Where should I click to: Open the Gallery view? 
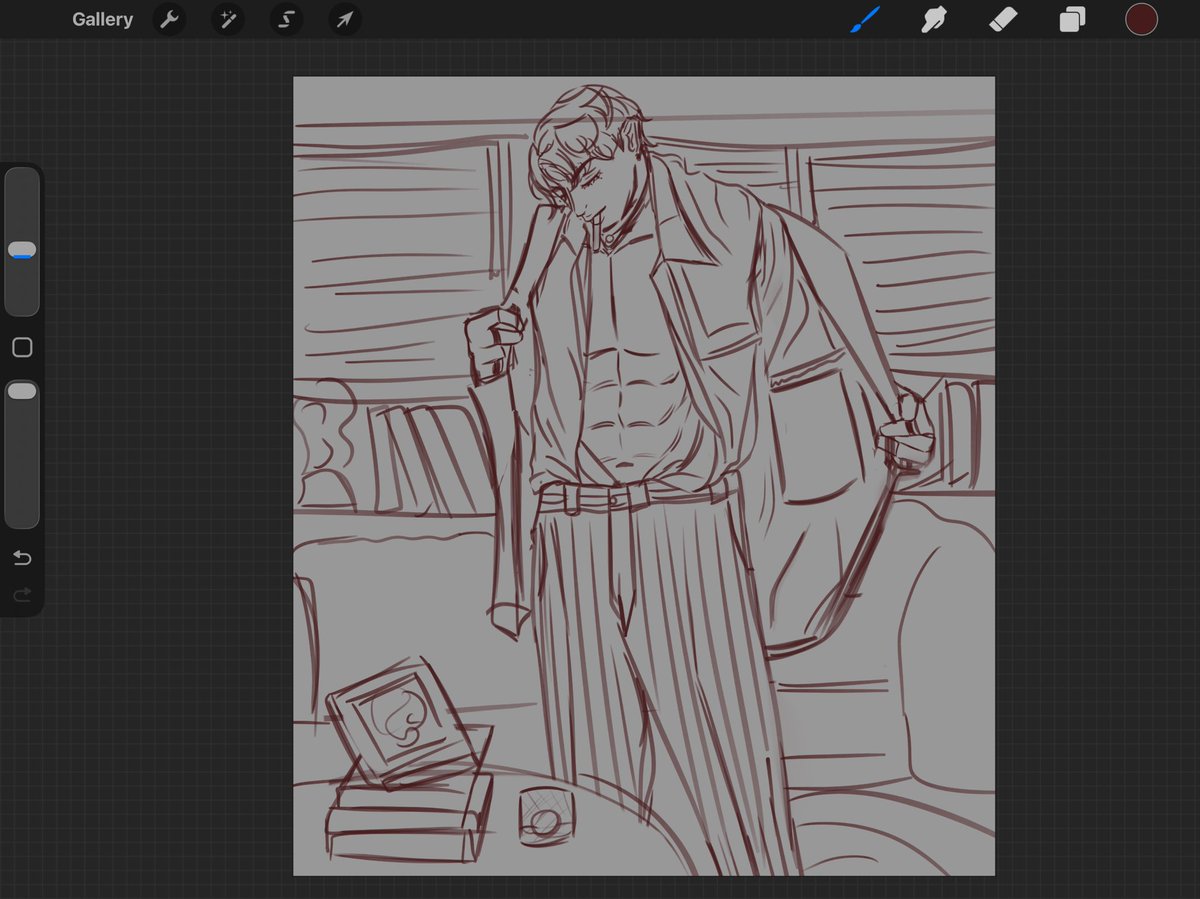[102, 19]
